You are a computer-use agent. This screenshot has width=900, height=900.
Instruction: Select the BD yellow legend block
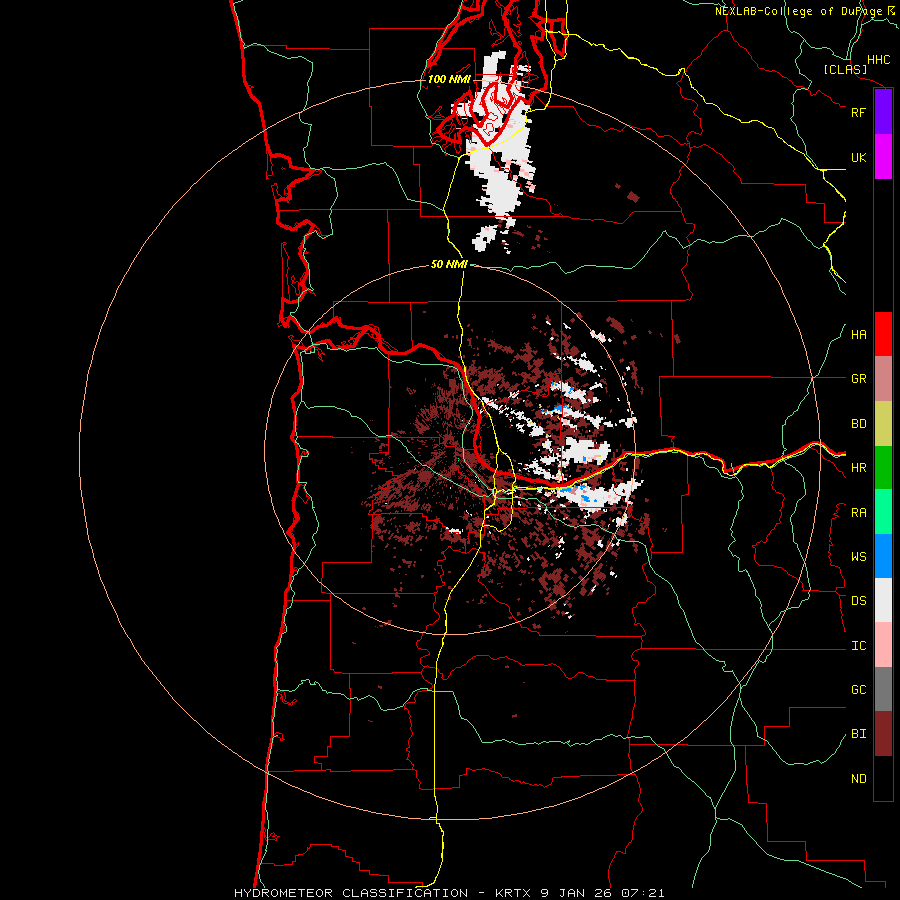pos(883,424)
